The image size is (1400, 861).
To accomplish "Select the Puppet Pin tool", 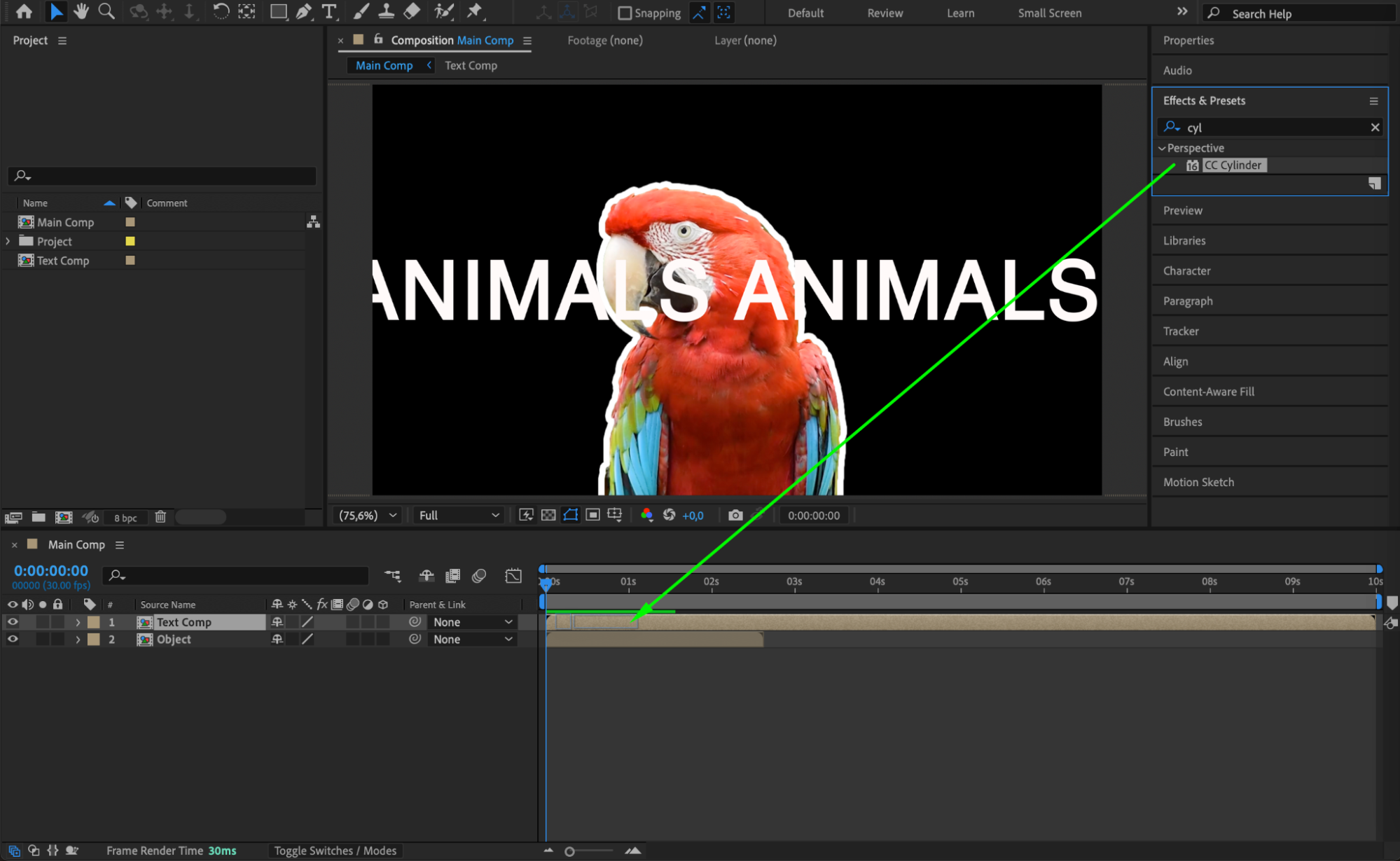I will pos(474,12).
